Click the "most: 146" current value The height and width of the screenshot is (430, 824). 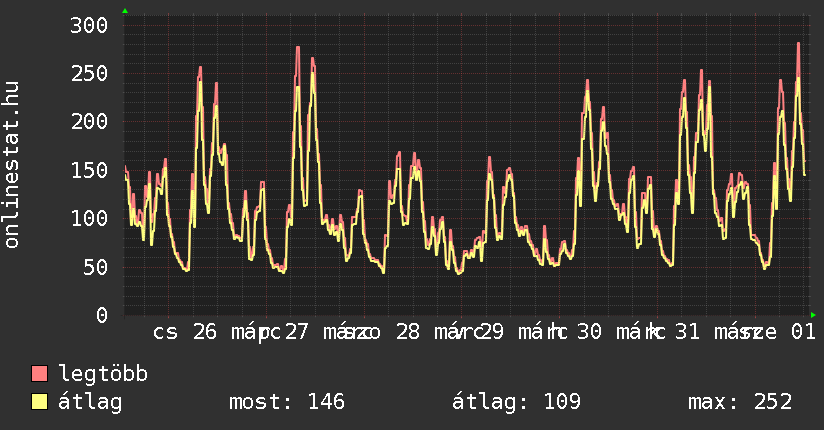287,402
